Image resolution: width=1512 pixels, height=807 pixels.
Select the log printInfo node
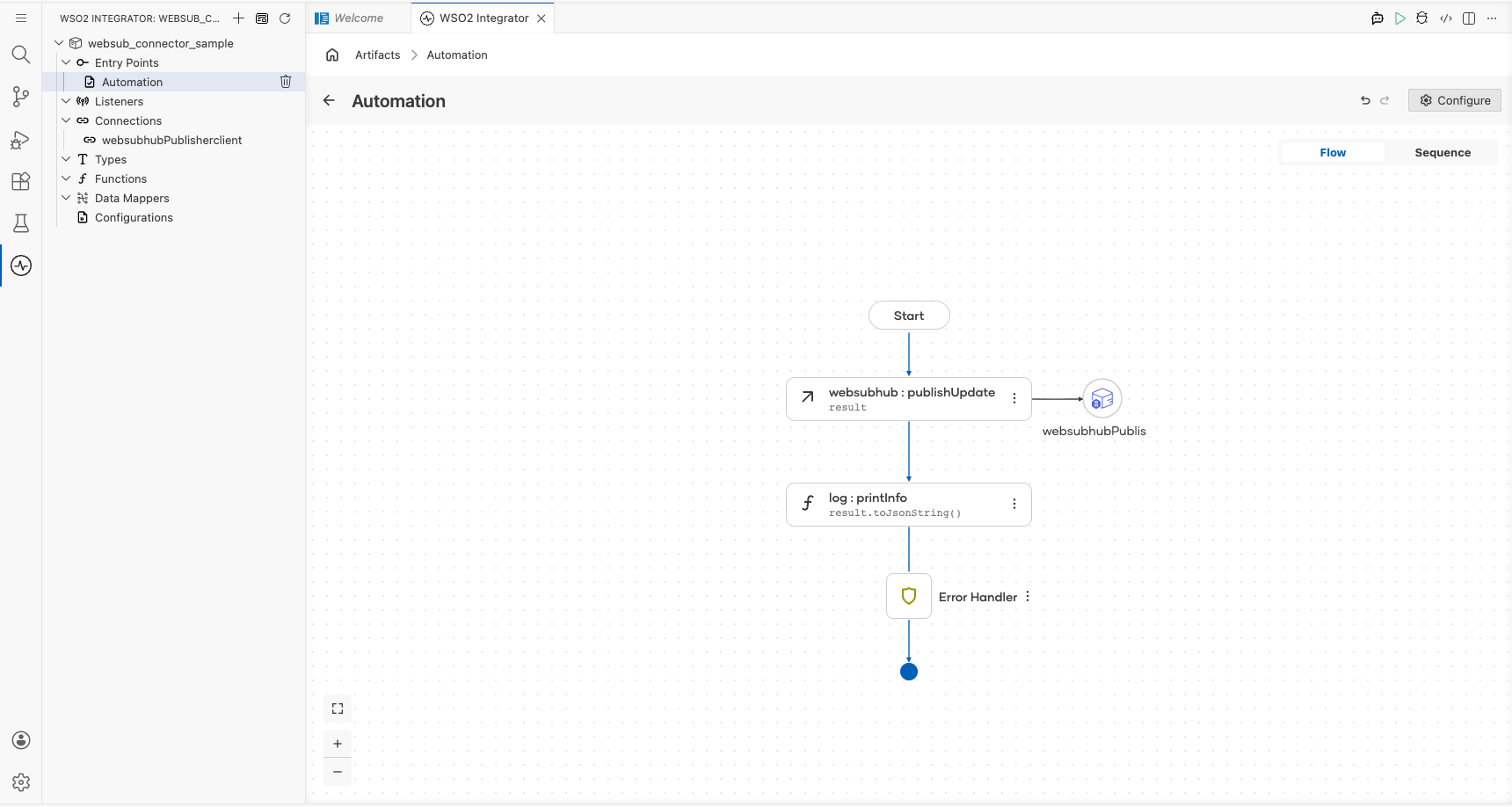[x=909, y=505]
